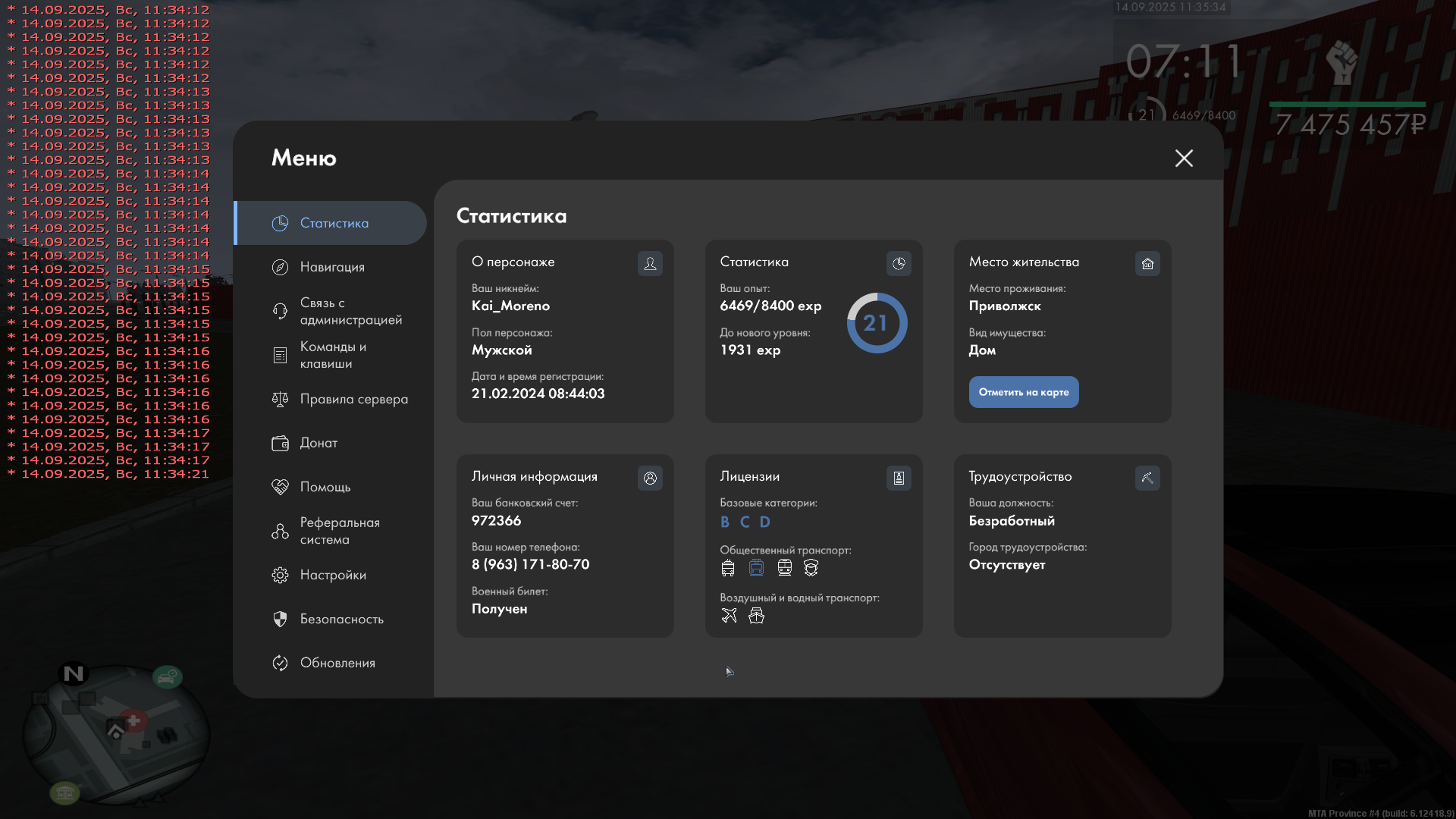Click the ship water transport license icon
The height and width of the screenshot is (819, 1456).
pyautogui.click(x=756, y=616)
